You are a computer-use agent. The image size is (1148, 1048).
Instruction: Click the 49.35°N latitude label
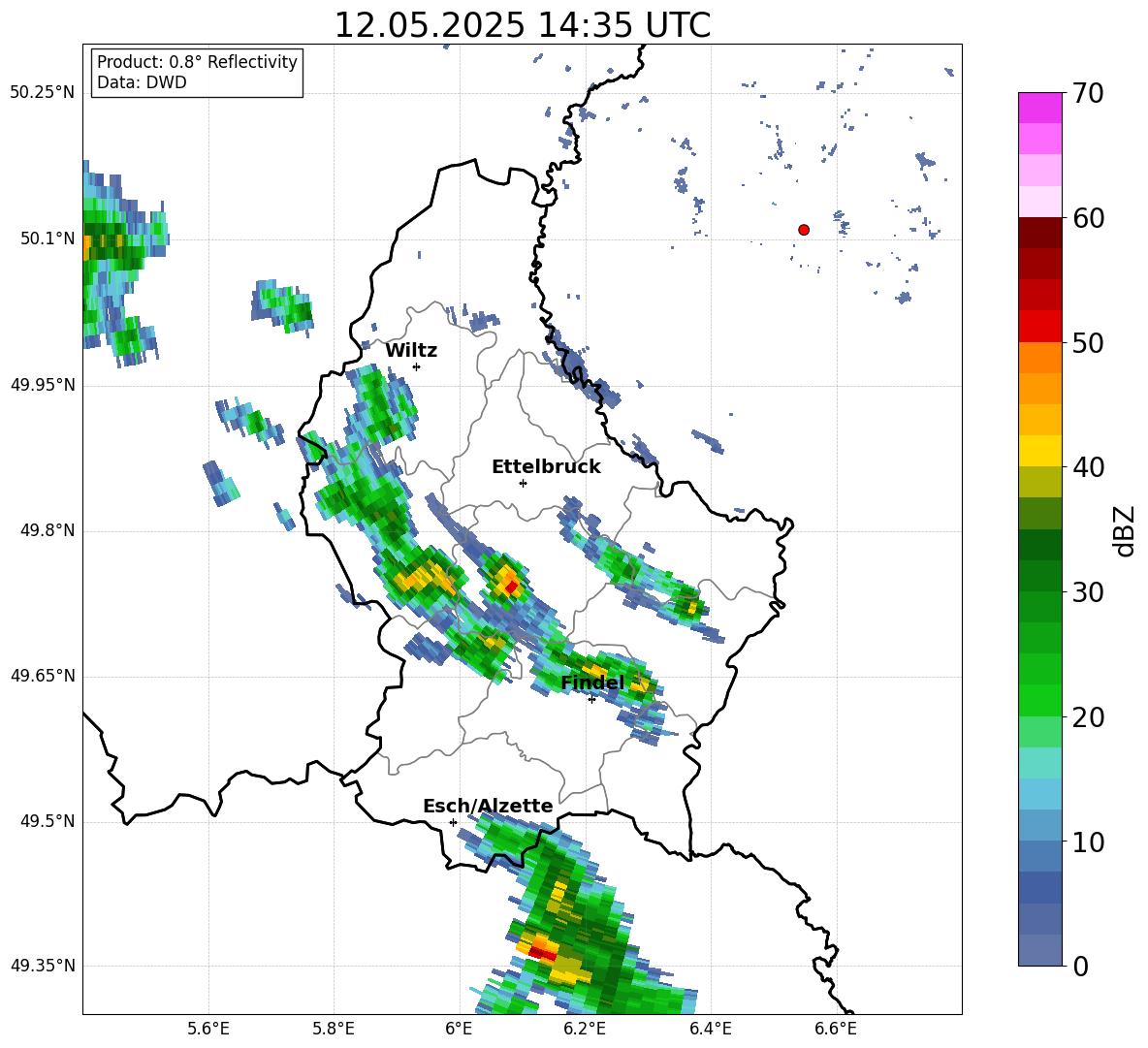click(x=43, y=966)
